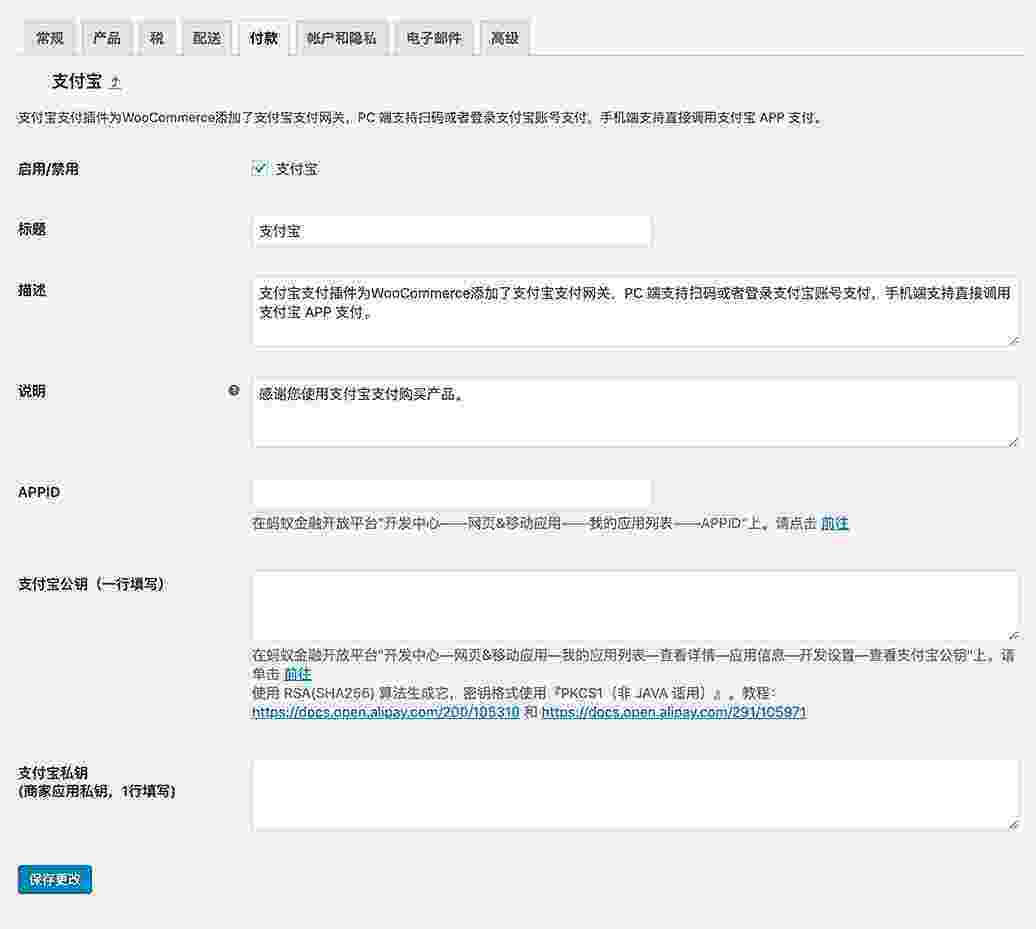
Task: Grab the resize handle of 描述 textarea
Action: 1014,340
